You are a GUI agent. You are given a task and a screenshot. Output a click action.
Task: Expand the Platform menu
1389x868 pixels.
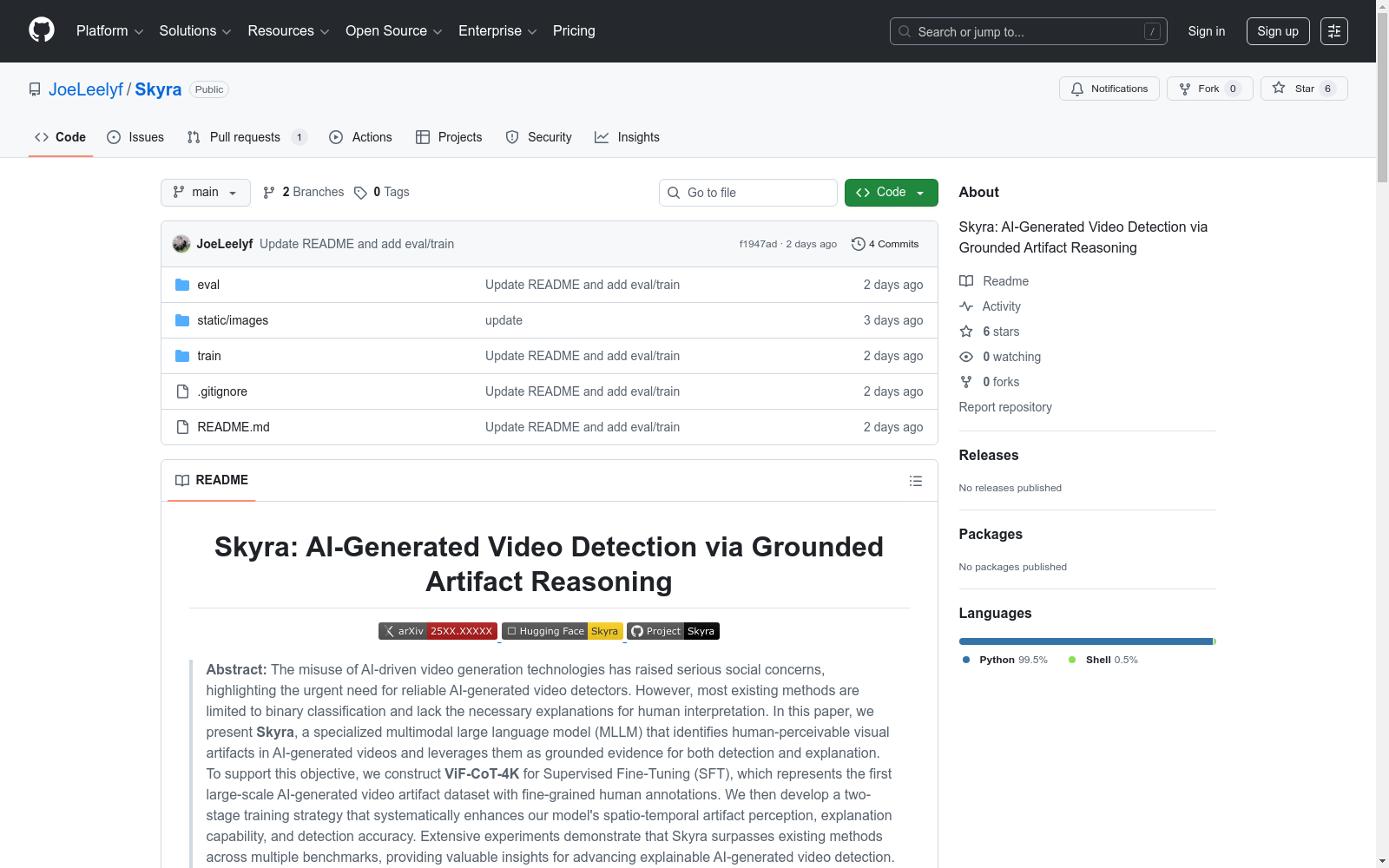[110, 31]
